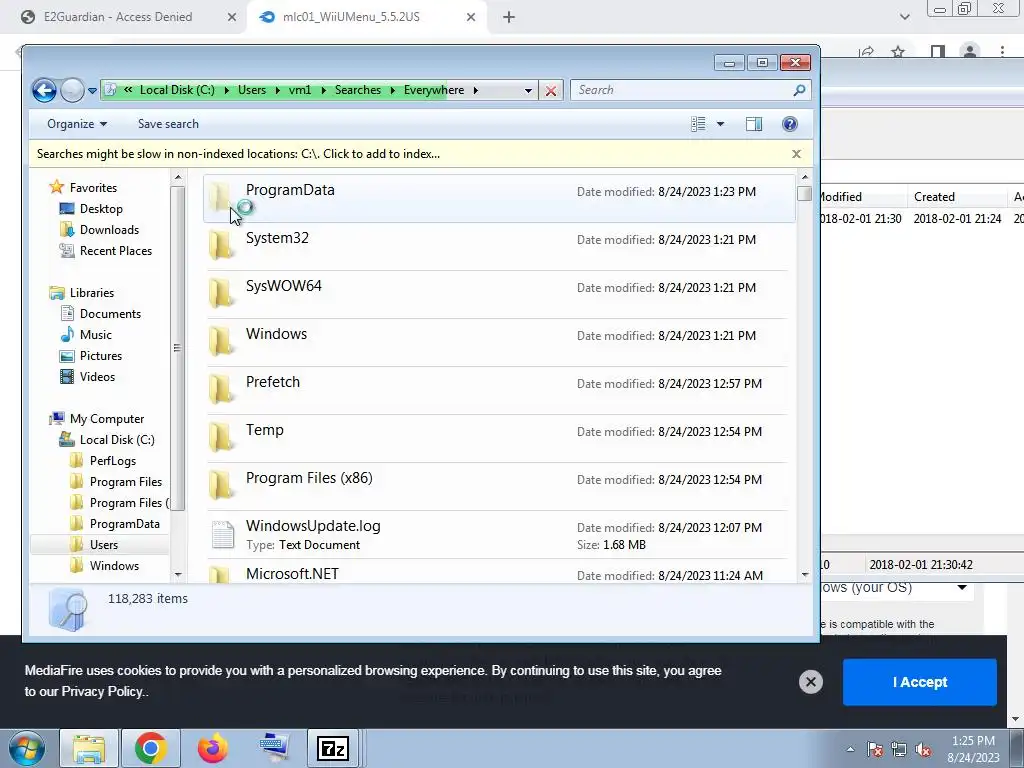This screenshot has height=768, width=1024.
Task: Click I Accept on cookie banner
Action: tap(920, 682)
